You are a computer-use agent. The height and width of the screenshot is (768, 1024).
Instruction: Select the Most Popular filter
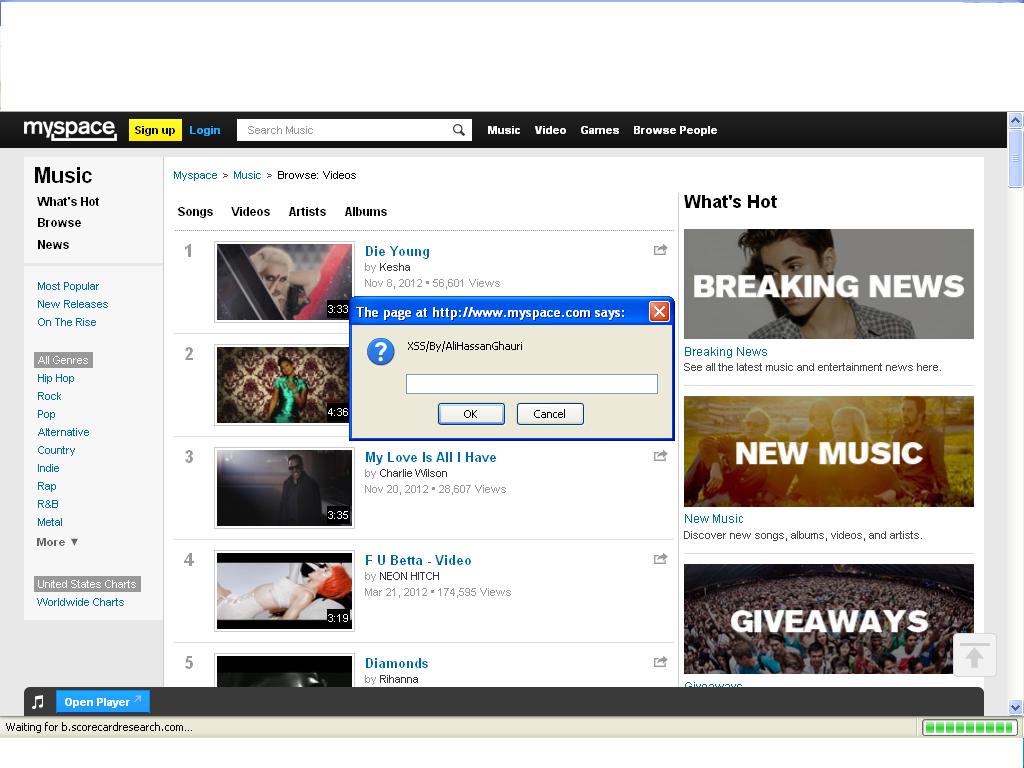68,286
